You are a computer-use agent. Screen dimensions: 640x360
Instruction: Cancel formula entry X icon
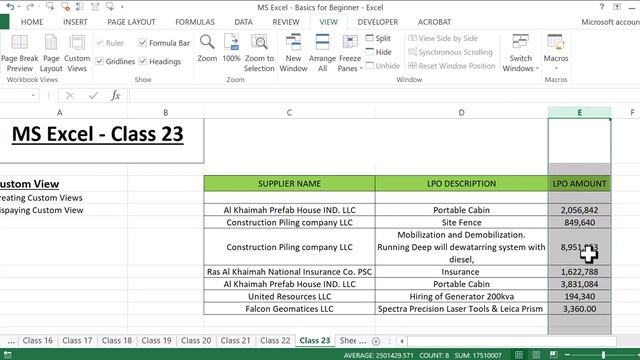point(70,96)
